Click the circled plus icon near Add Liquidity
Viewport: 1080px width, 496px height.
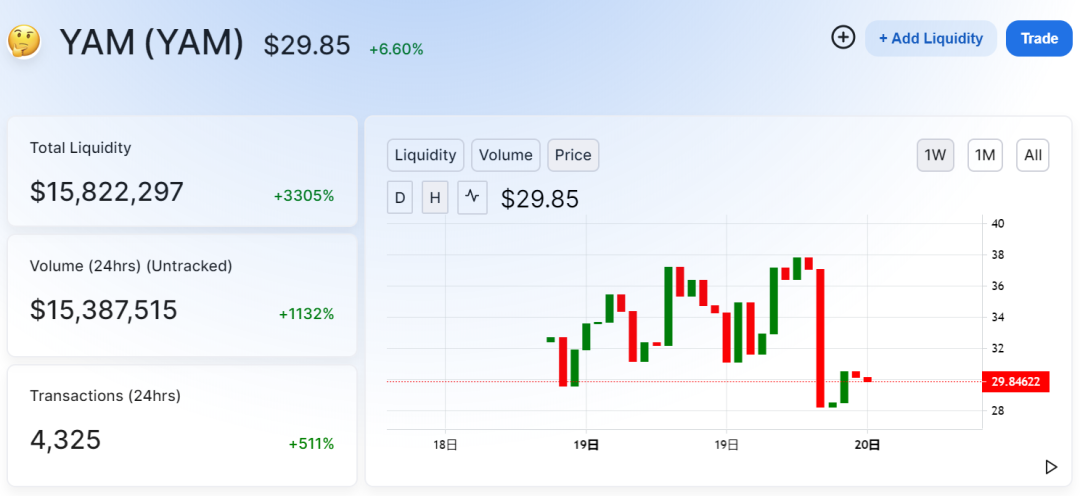(843, 37)
